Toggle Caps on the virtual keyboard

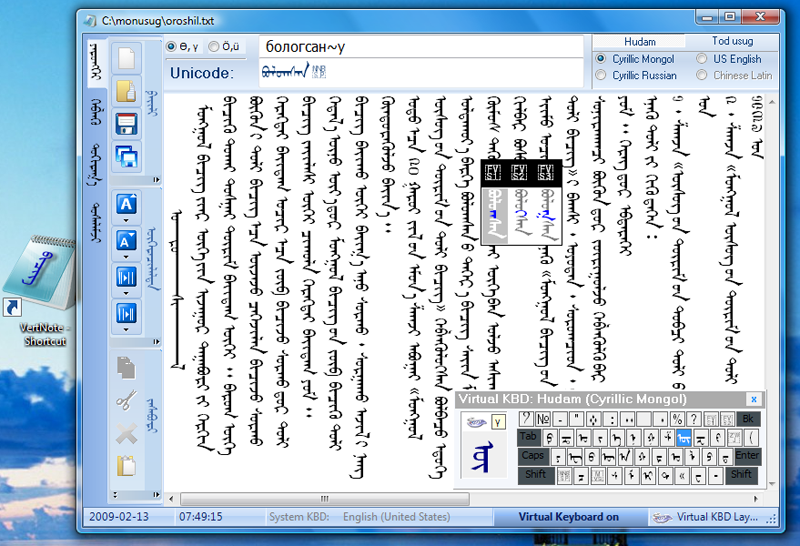click(533, 456)
